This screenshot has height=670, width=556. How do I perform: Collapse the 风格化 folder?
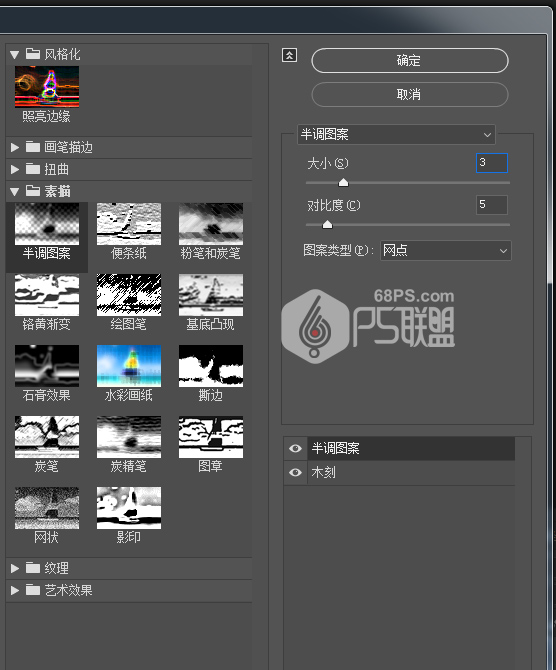[x=15, y=55]
